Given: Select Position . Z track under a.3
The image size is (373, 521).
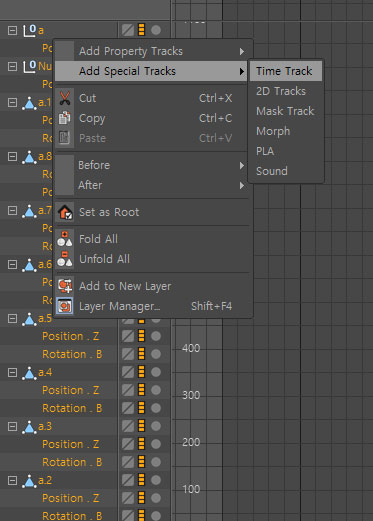Looking at the screenshot, I should (71, 444).
